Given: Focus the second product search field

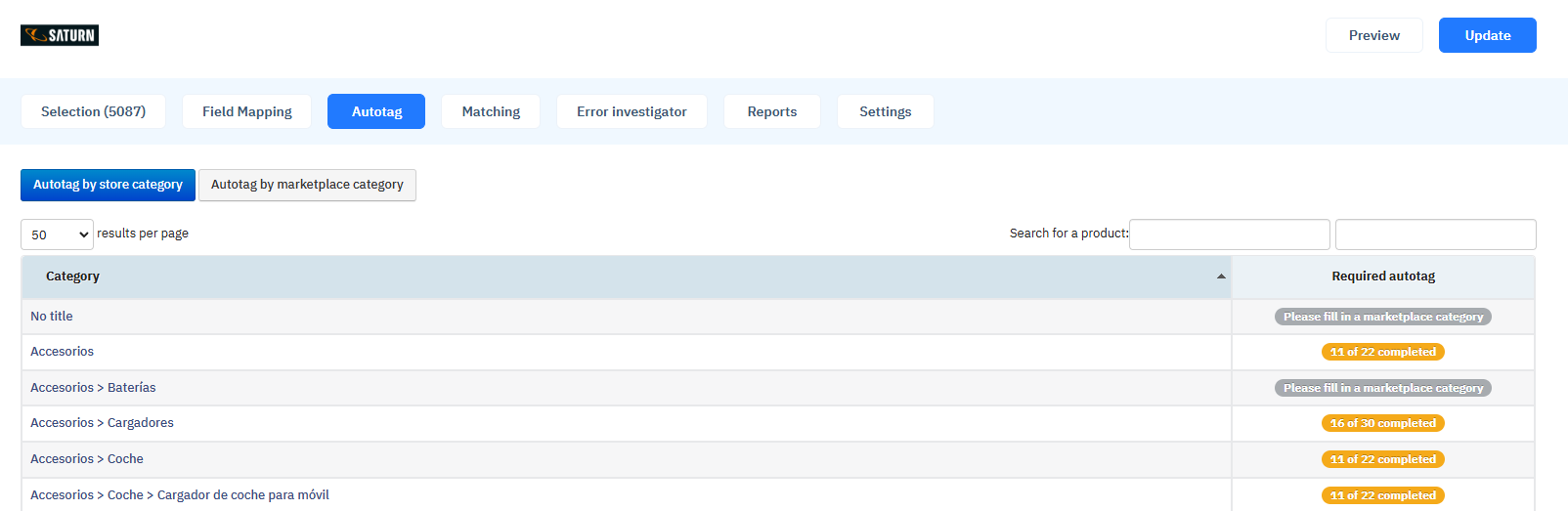Looking at the screenshot, I should pyautogui.click(x=1436, y=234).
